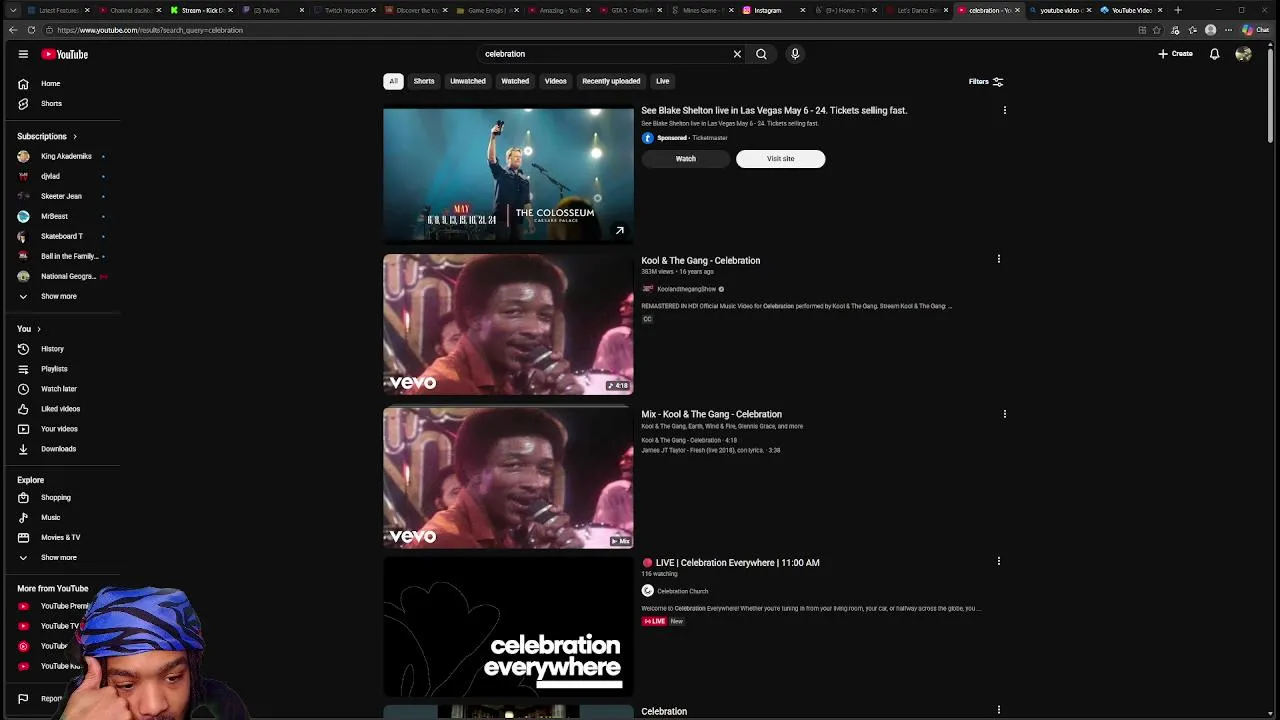The image size is (1280, 720).
Task: Open the Blake Shelton Las Vegas ad thumbnail
Action: (x=508, y=175)
